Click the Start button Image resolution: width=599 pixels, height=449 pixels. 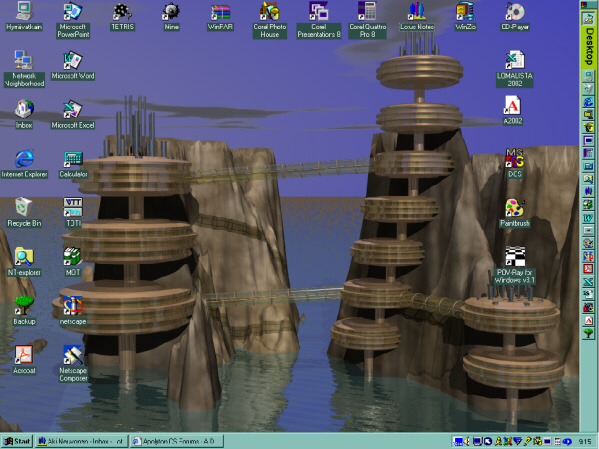(17, 441)
